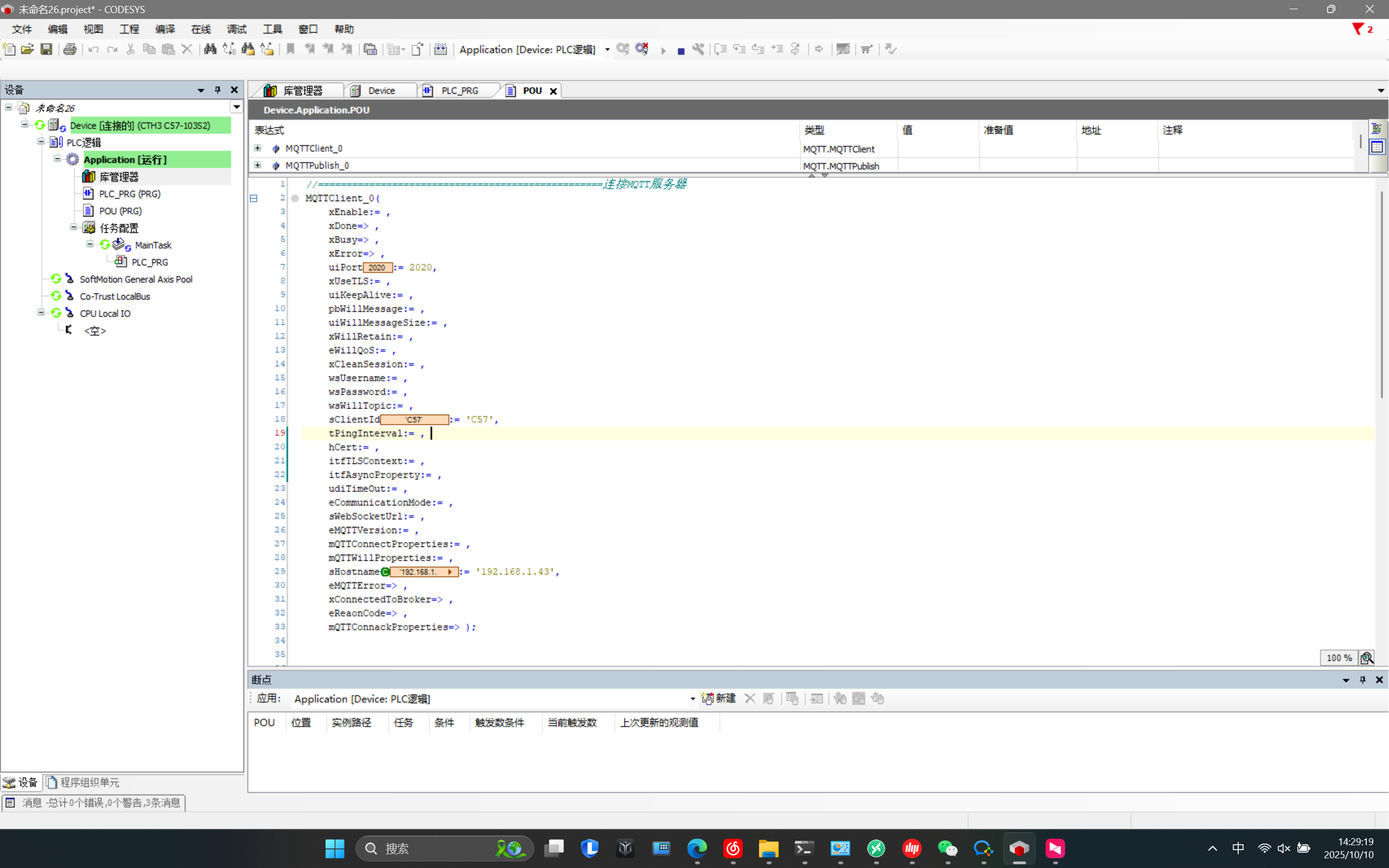Start the application with the play triangle
The height and width of the screenshot is (868, 1389).
click(x=664, y=50)
